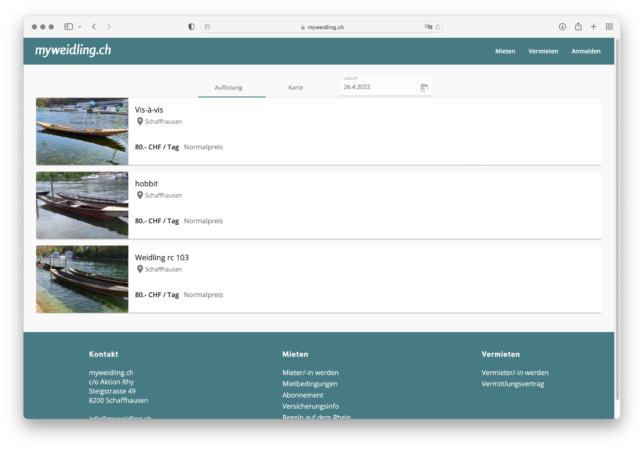The image size is (644, 450).
Task: Click the translate icon in address bar
Action: 428,27
